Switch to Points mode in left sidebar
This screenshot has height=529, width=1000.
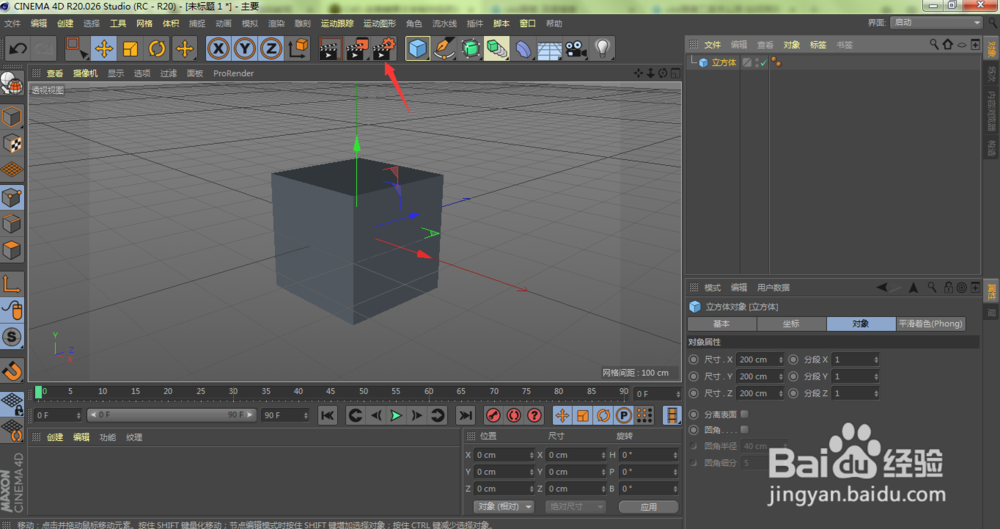(12, 198)
